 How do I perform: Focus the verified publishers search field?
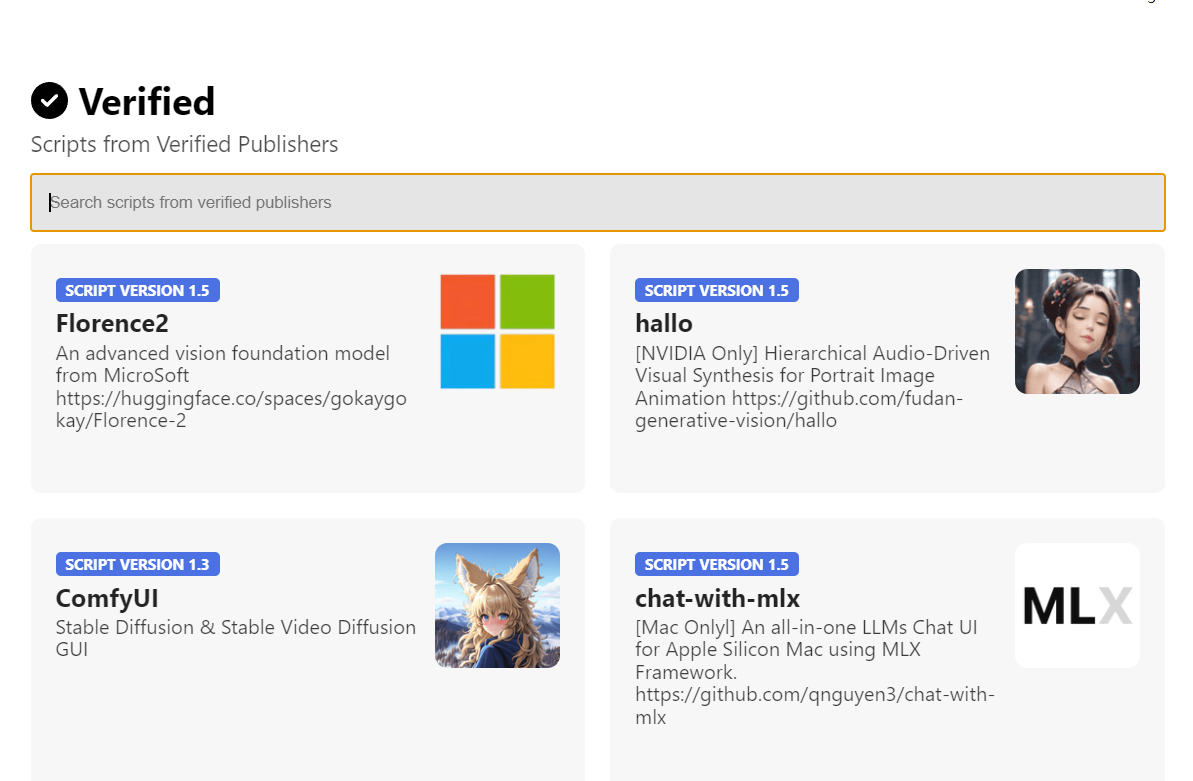(x=597, y=203)
